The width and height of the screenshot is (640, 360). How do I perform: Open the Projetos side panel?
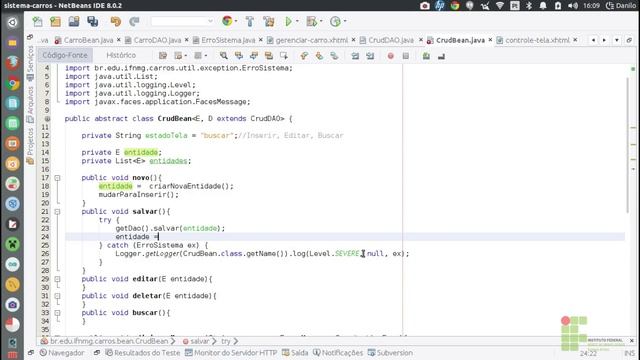(30, 145)
